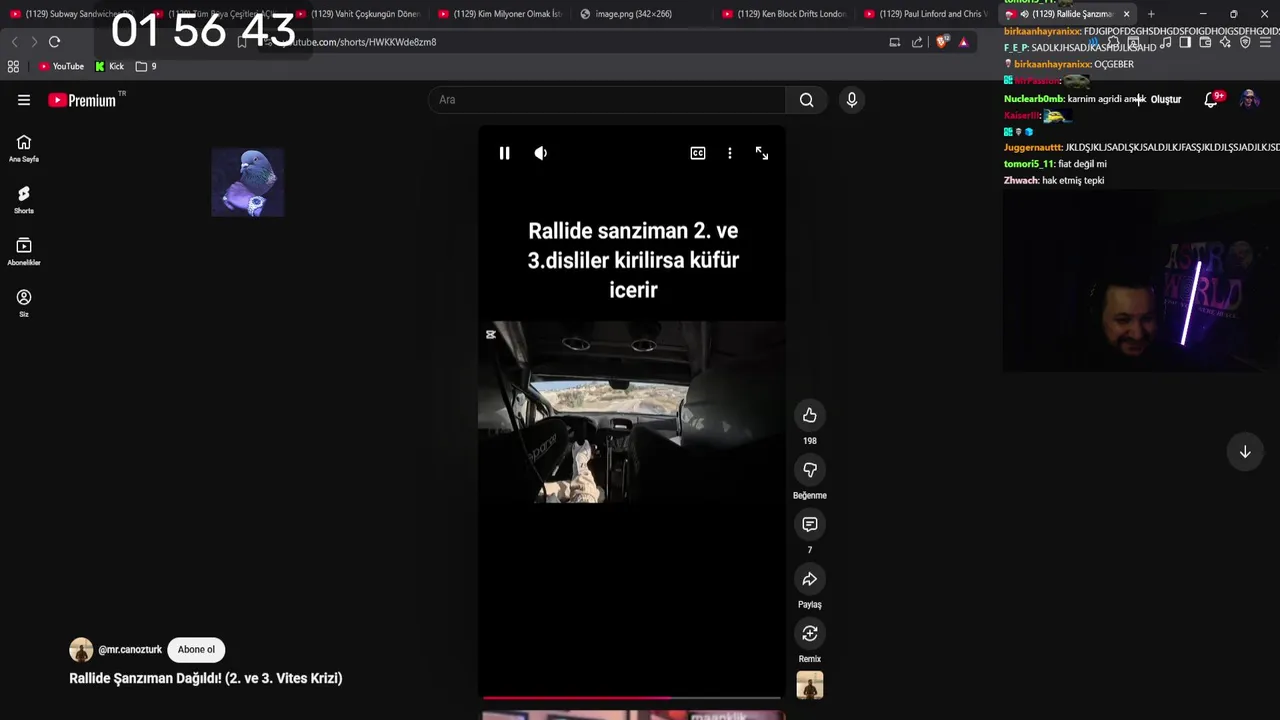Click the streamer webcam overlay

(1141, 282)
